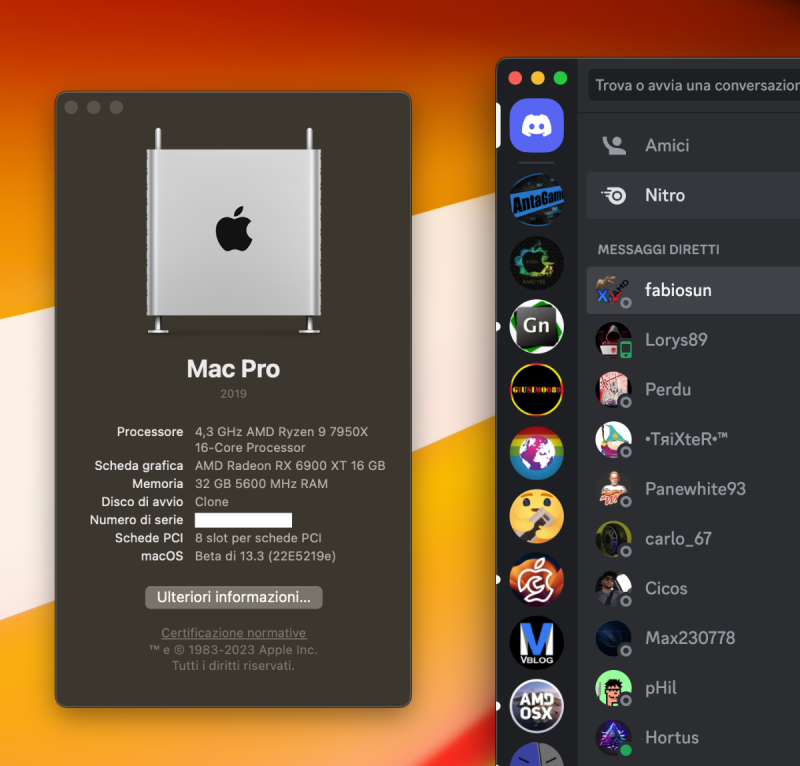
Task: Select the AMD Radeon RX 6900 XT text
Action: click(290, 465)
